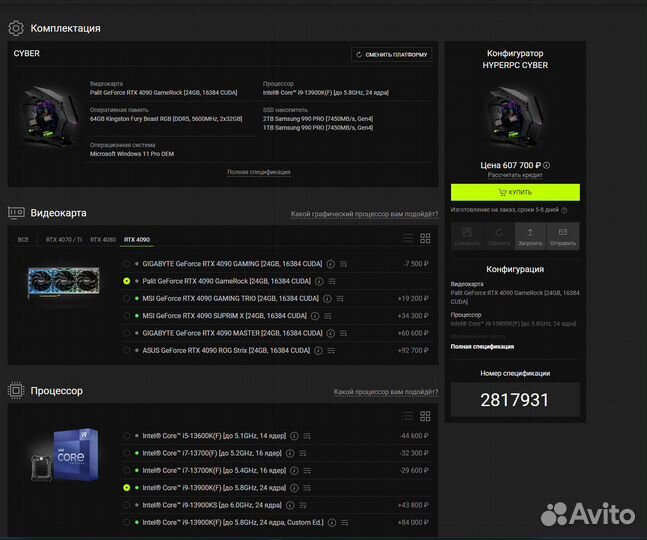Click the Сохранить configuration icon
Screen dimensions: 647x540
tap(467, 236)
